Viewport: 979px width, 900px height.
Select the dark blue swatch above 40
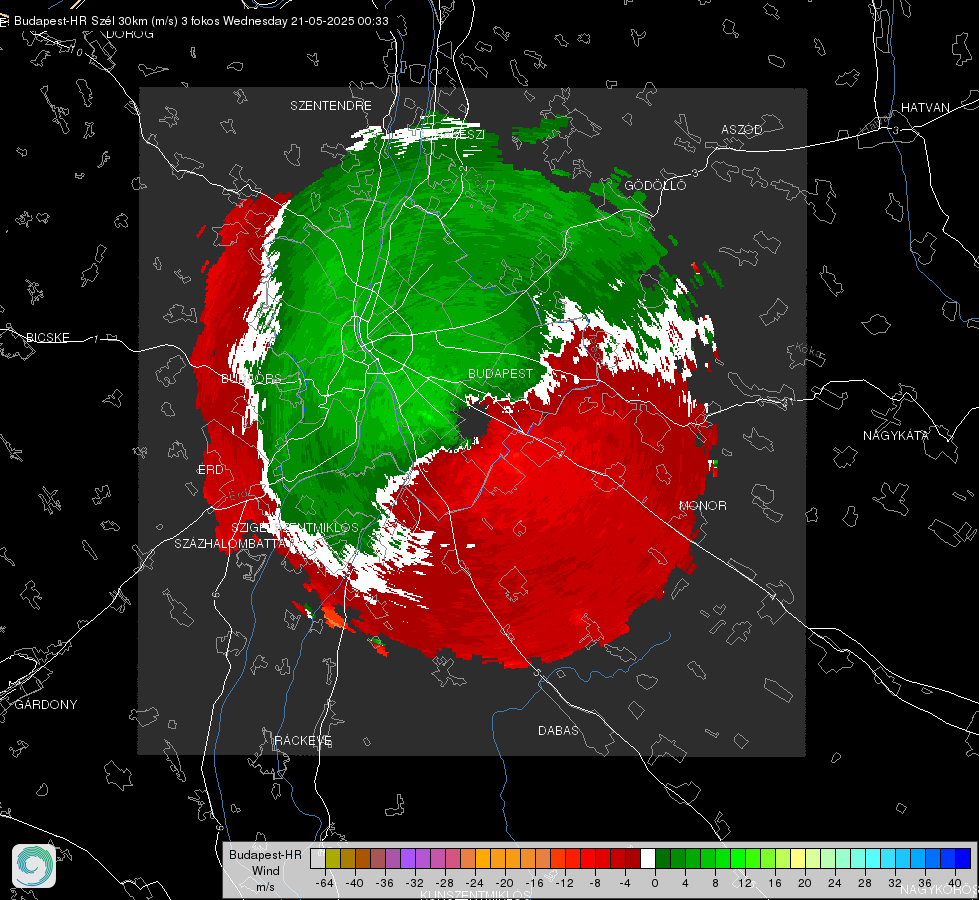point(963,858)
